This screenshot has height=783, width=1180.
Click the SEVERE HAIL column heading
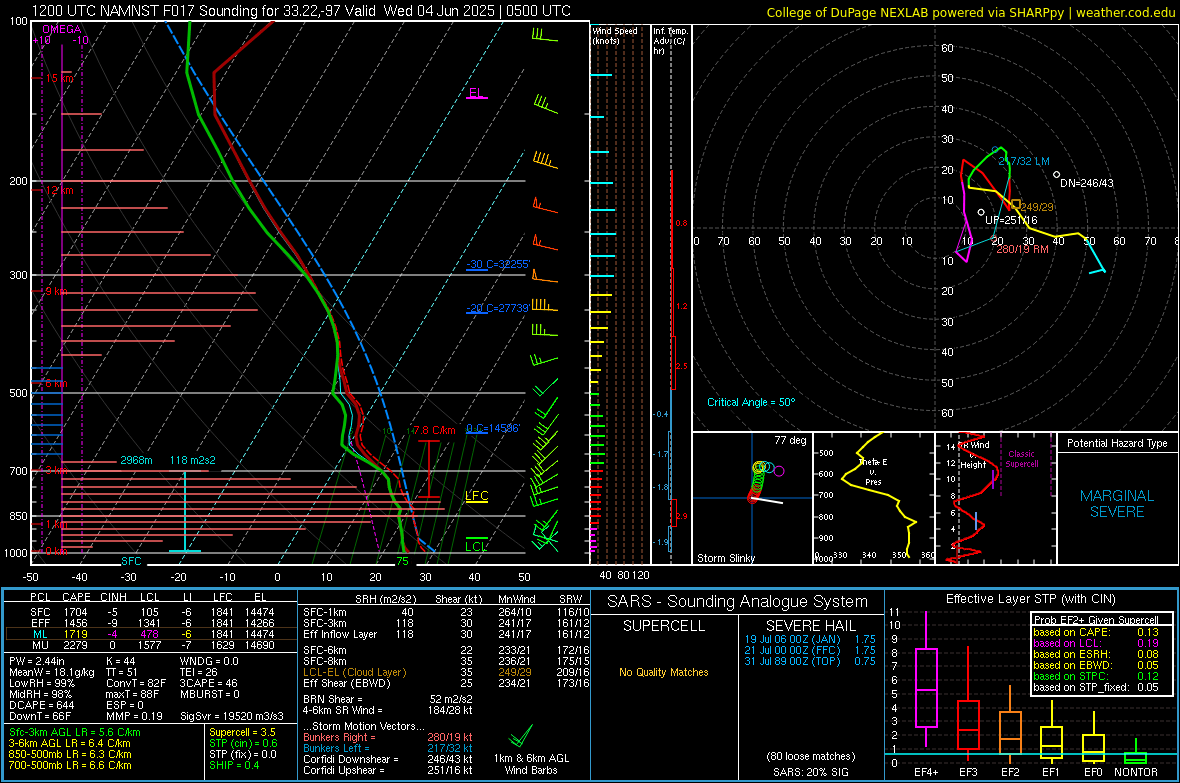point(810,626)
